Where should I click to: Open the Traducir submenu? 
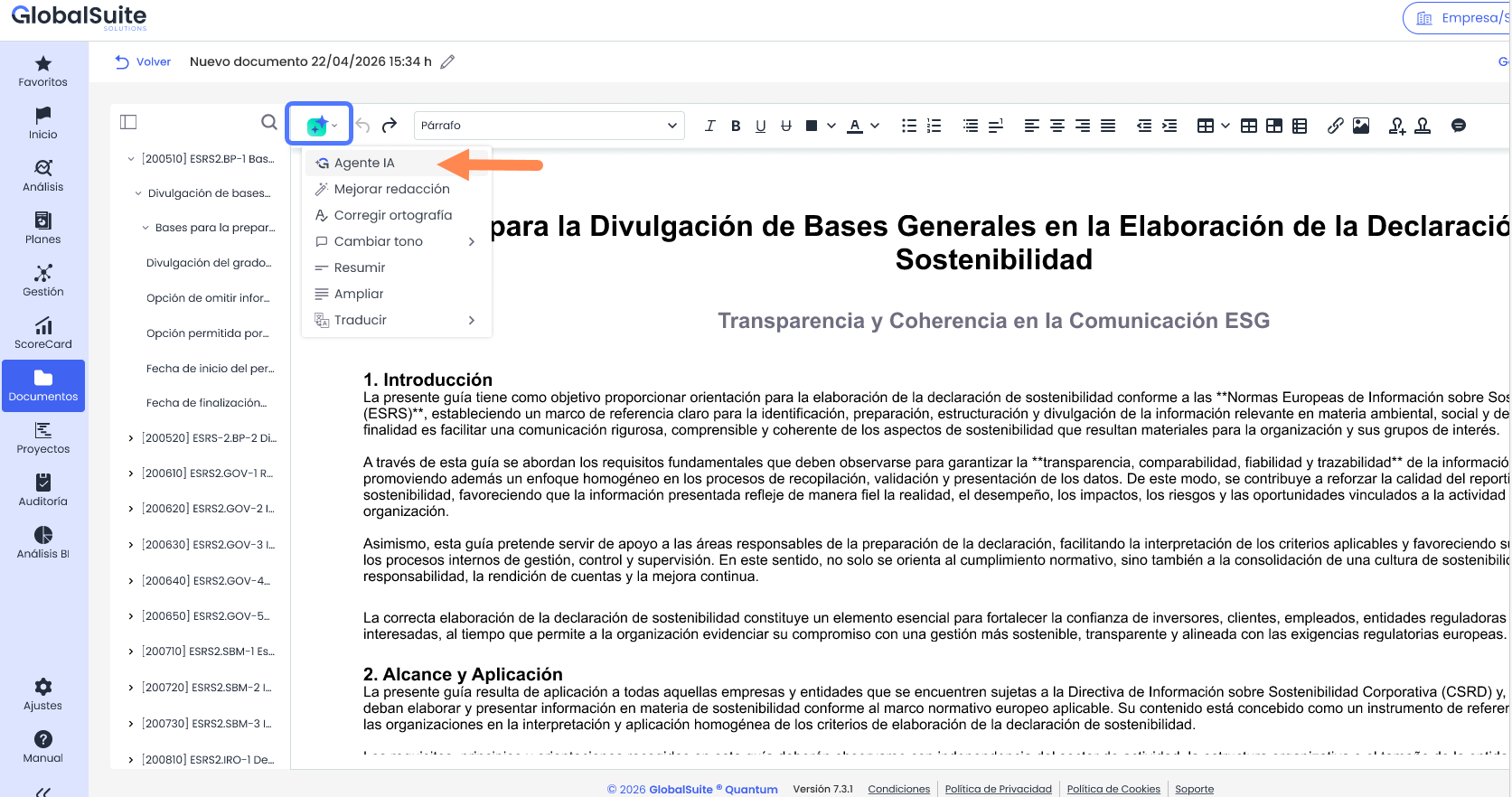point(398,320)
